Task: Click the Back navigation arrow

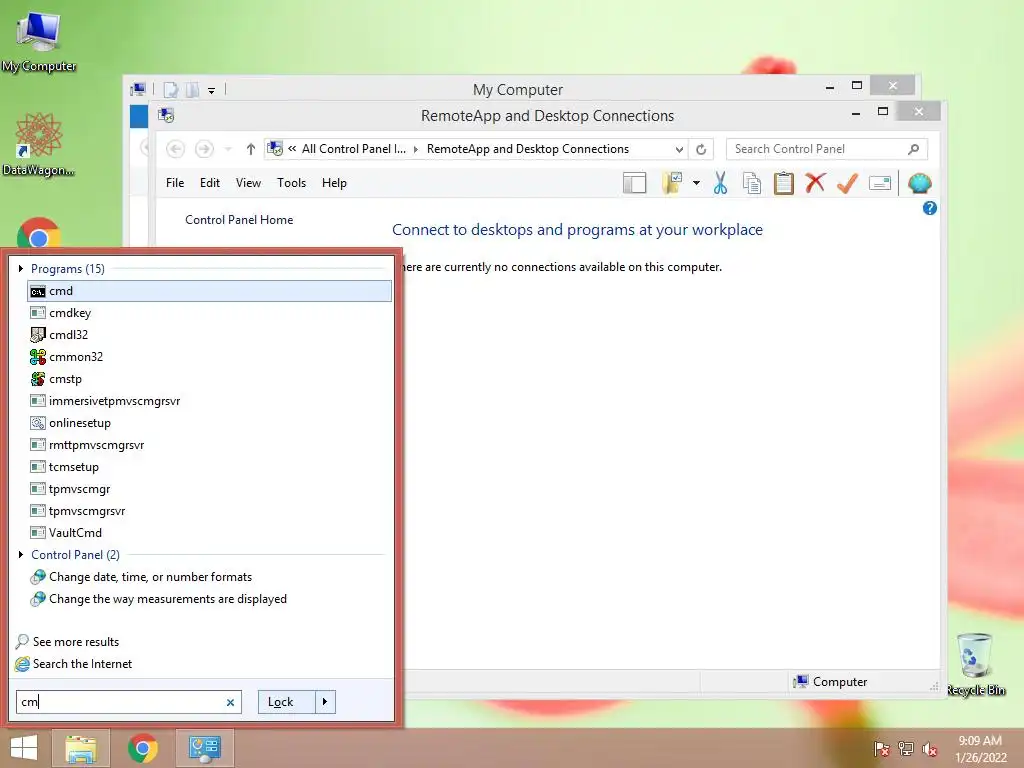Action: 175,150
